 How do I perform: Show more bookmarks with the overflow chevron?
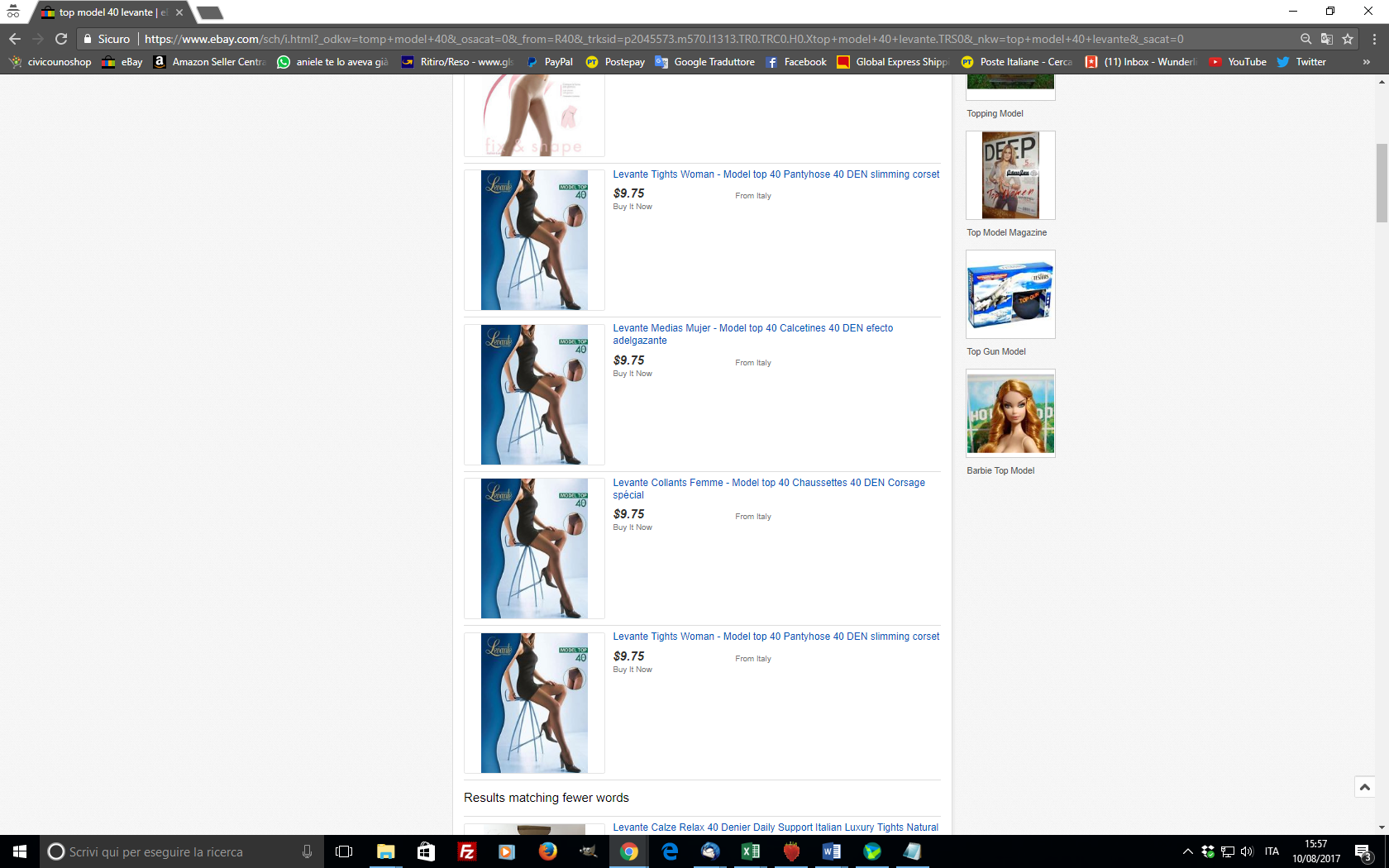1366,62
